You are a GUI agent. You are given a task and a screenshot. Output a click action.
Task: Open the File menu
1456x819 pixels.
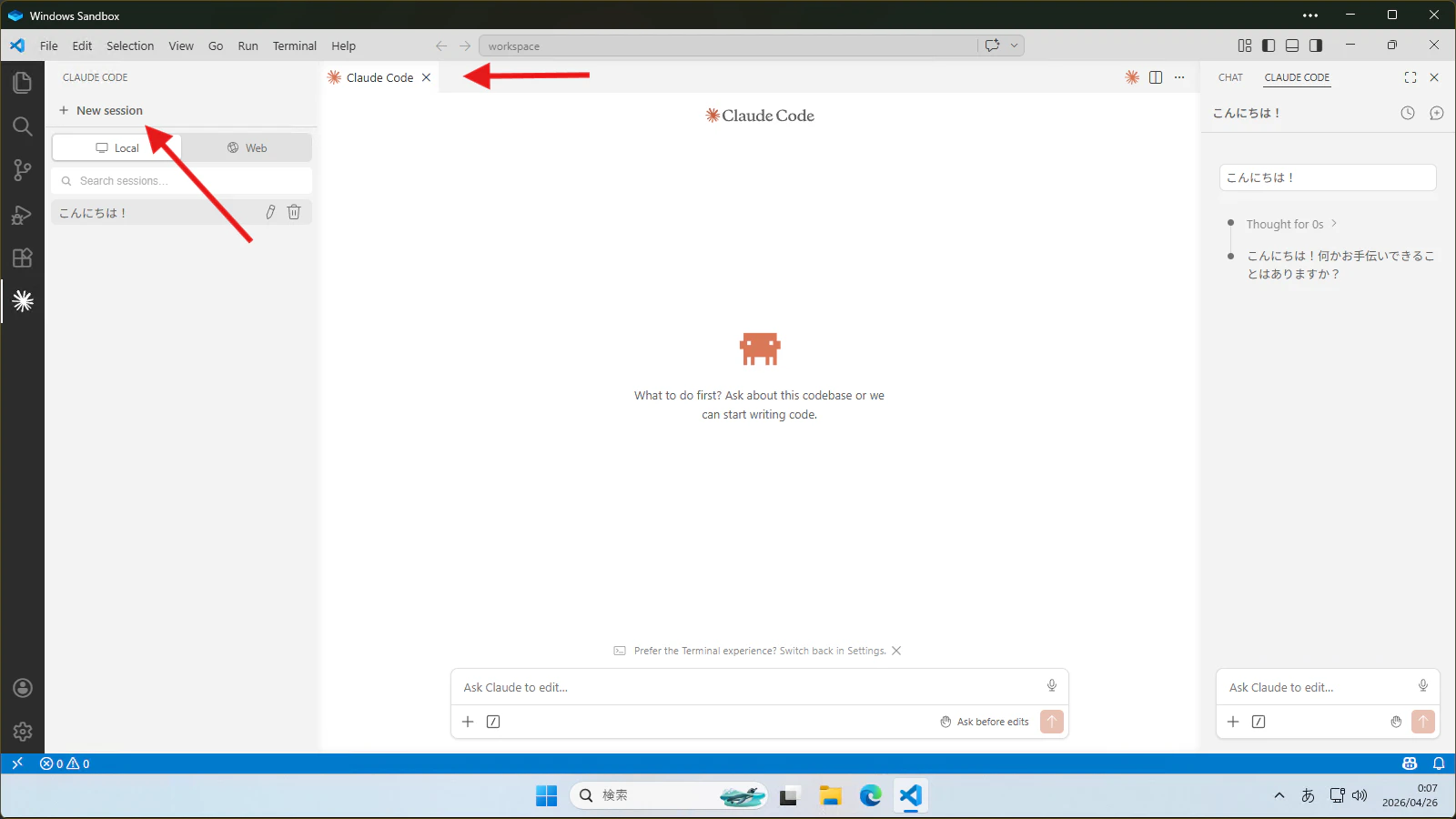click(x=49, y=45)
